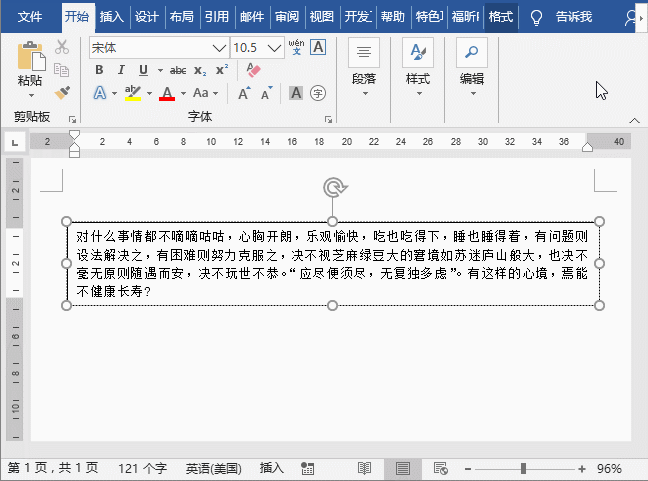The image size is (648, 481).
Task: Click the 96% zoom level
Action: click(x=609, y=469)
